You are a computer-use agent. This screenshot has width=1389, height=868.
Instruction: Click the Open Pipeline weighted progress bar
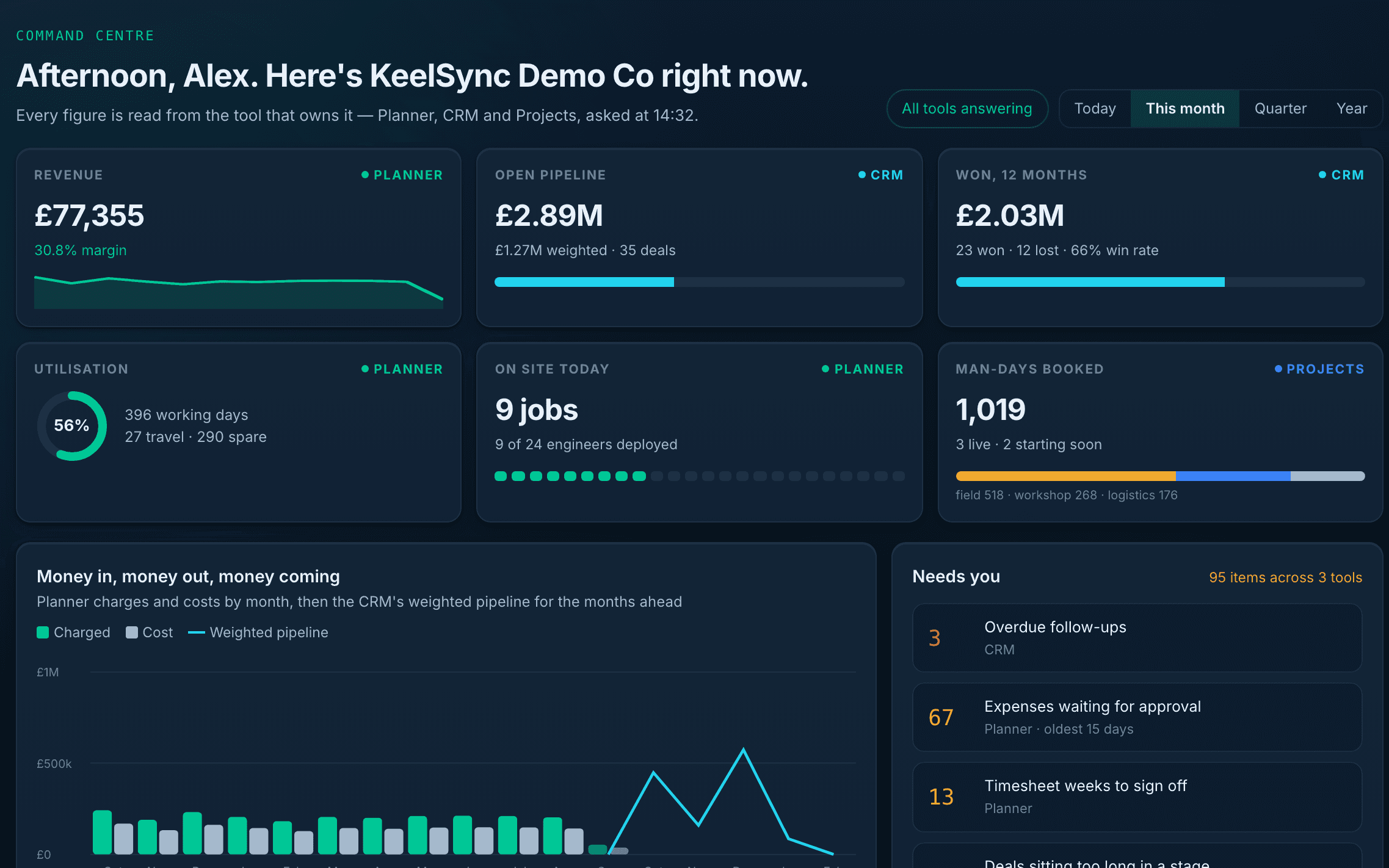point(700,282)
